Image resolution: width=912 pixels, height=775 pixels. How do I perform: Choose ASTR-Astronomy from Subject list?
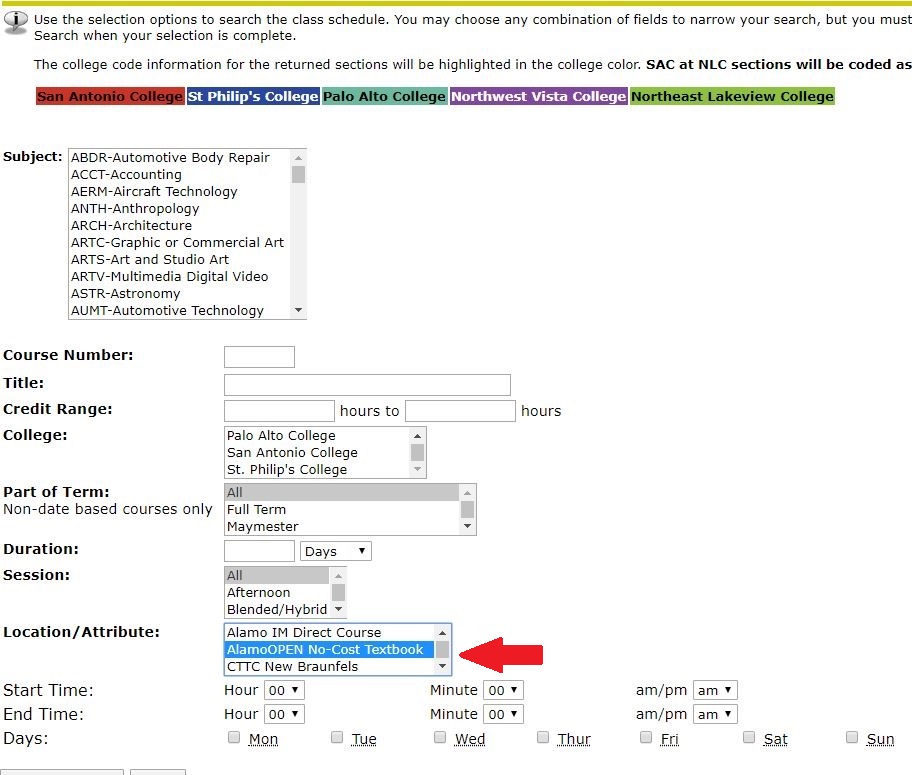(x=125, y=293)
